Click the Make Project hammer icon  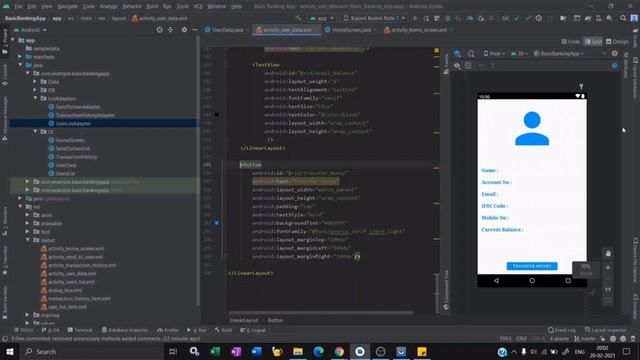click(299, 18)
